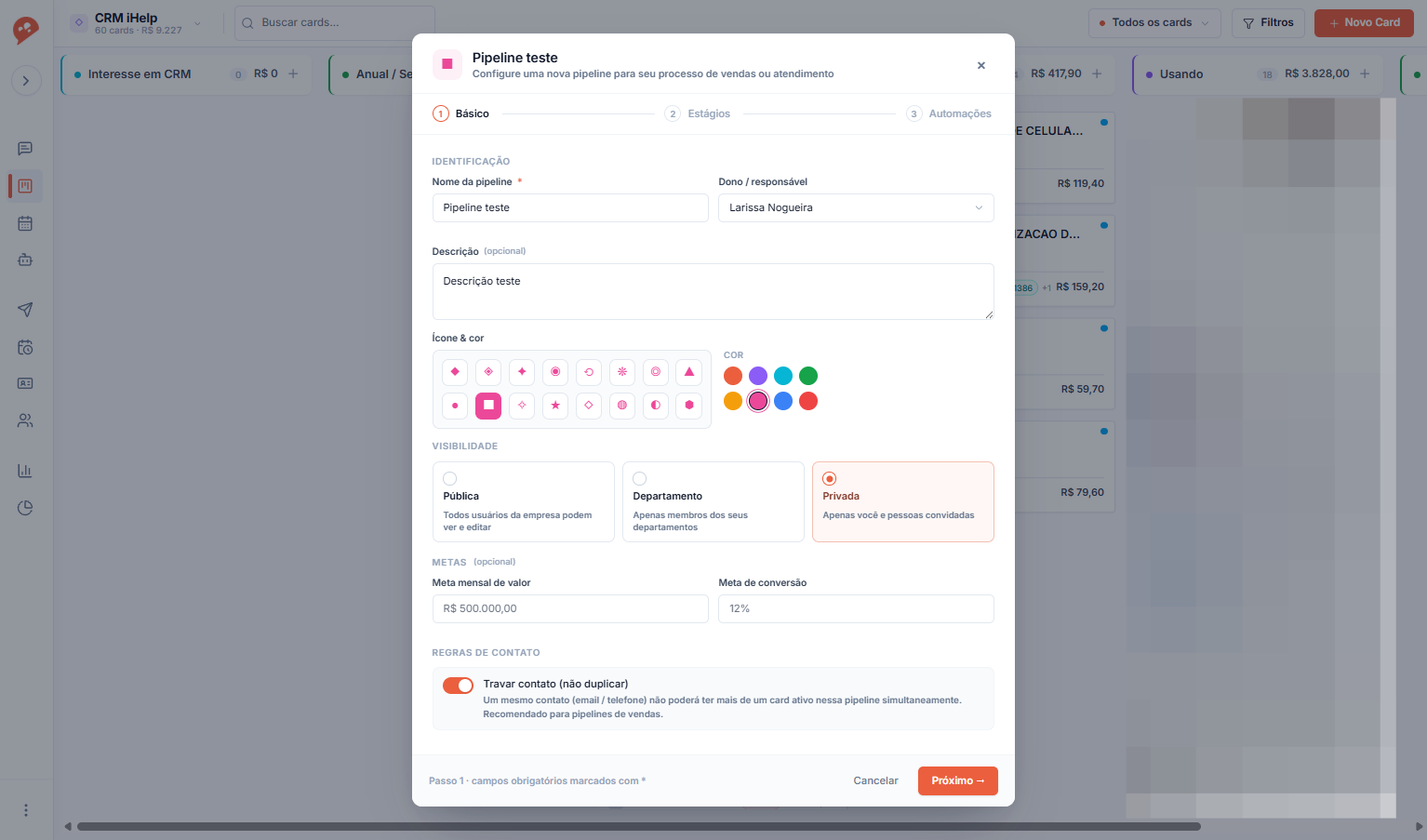
Task: Open the contacts people sidebar icon
Action: point(25,421)
